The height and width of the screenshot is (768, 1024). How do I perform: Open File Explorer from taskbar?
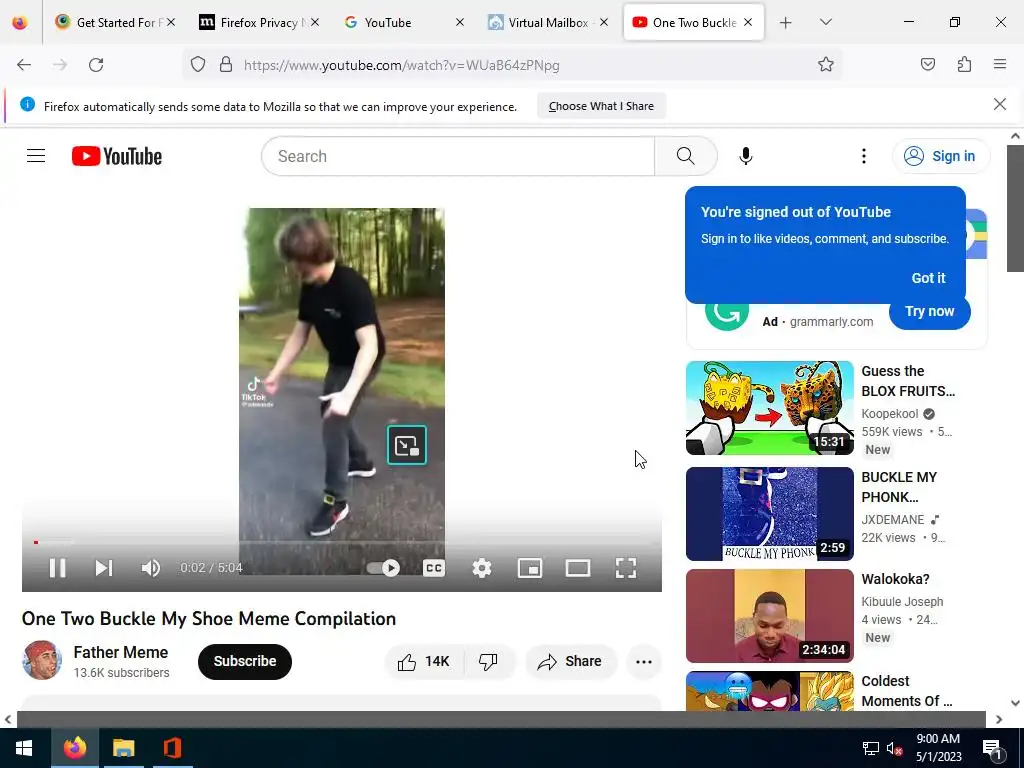coord(123,748)
